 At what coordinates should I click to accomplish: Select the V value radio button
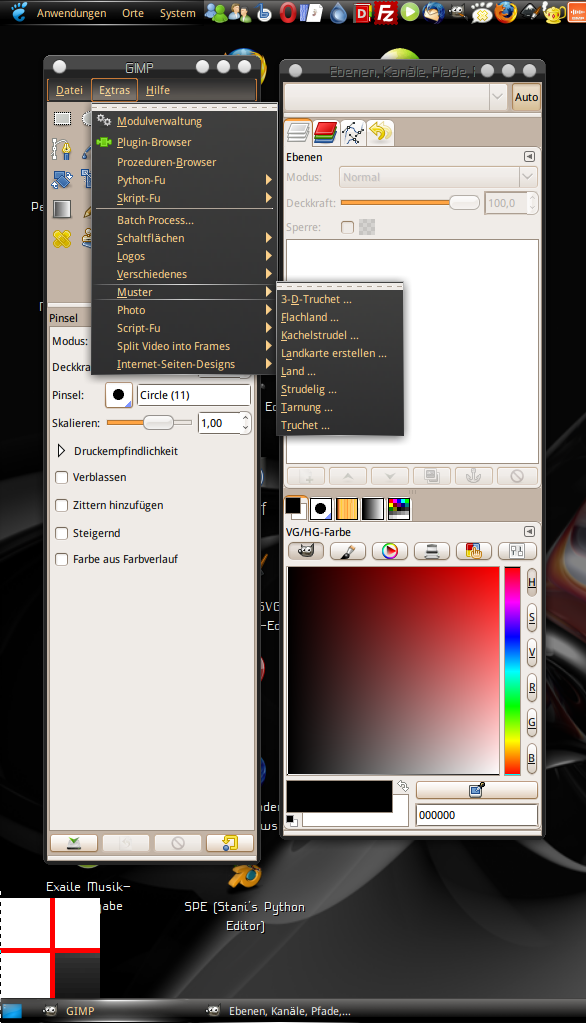tap(532, 652)
